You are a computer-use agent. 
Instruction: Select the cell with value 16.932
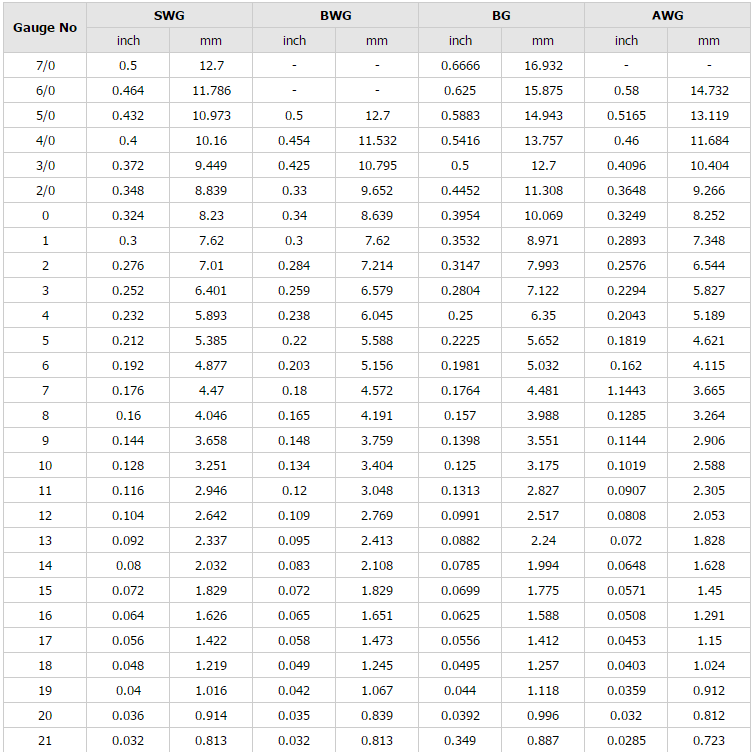pos(542,66)
